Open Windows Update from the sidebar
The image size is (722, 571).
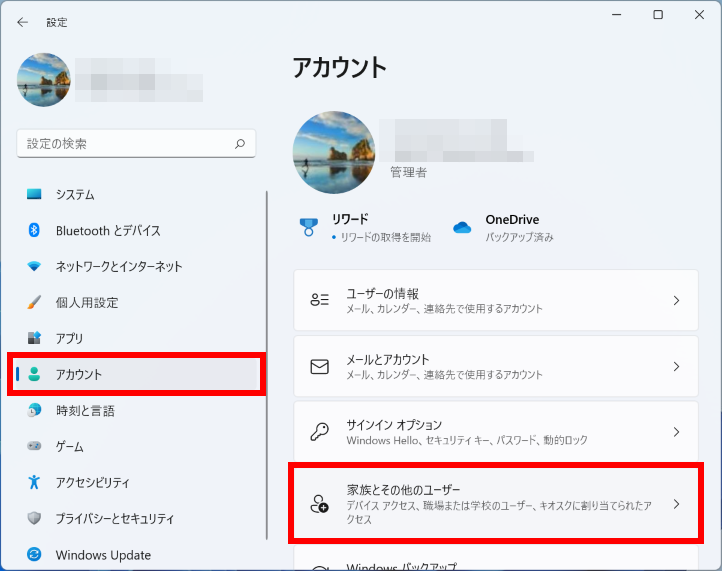coord(103,554)
